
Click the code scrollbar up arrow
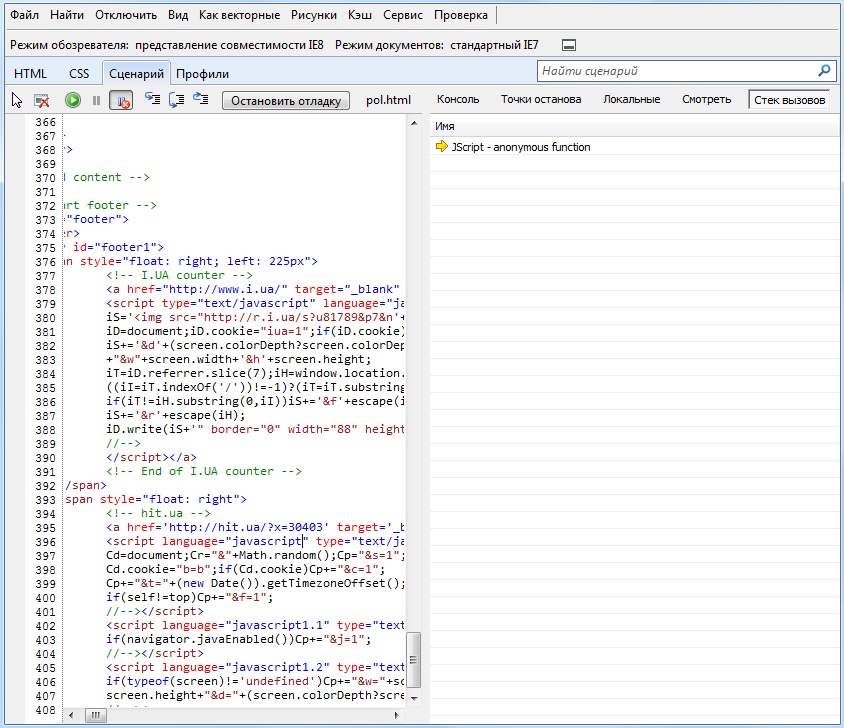tap(414, 123)
